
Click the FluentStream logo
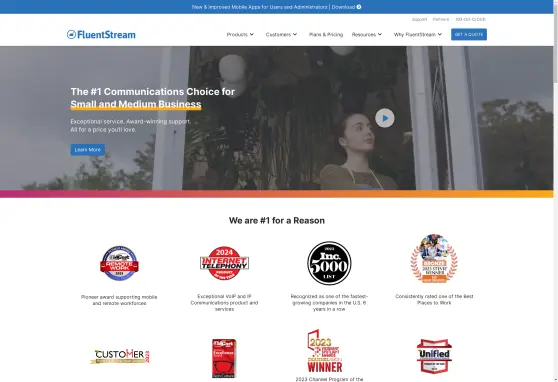[101, 35]
